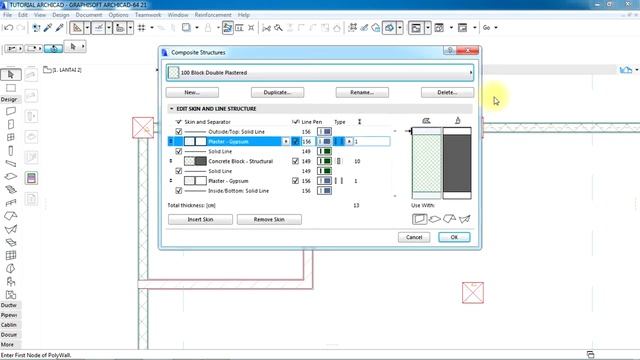Click the Undo arrow in the toolbar
The image size is (640, 360).
(8, 28)
